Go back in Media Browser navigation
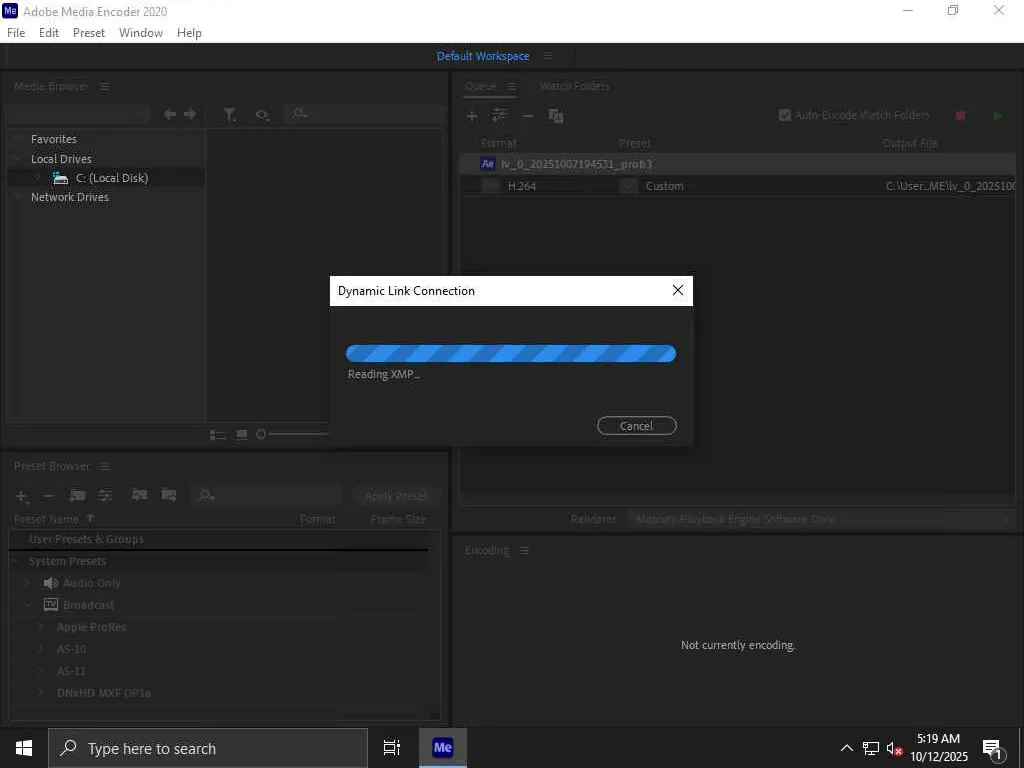 tap(170, 114)
